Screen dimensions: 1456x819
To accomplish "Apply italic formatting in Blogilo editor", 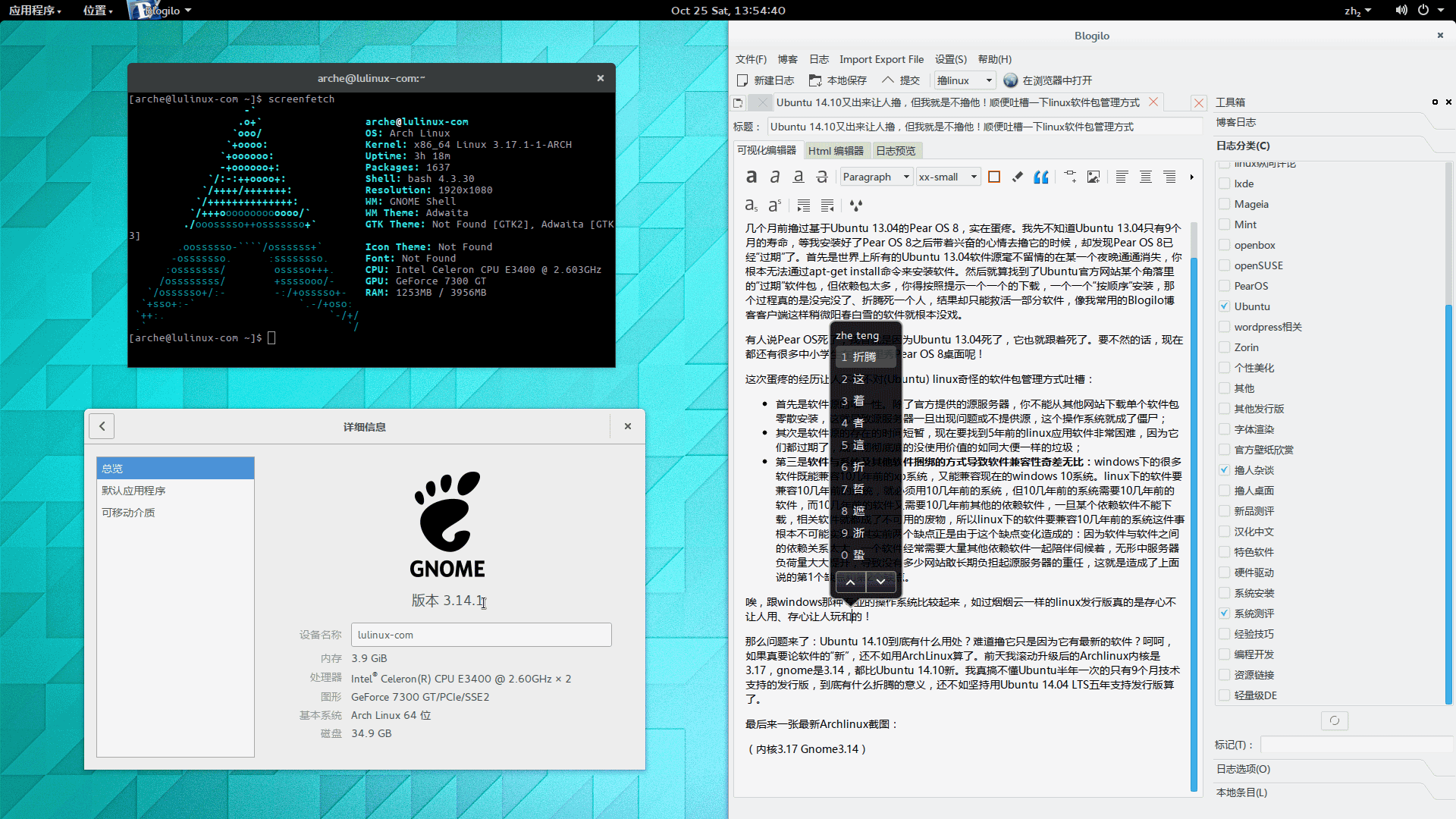I will click(774, 177).
